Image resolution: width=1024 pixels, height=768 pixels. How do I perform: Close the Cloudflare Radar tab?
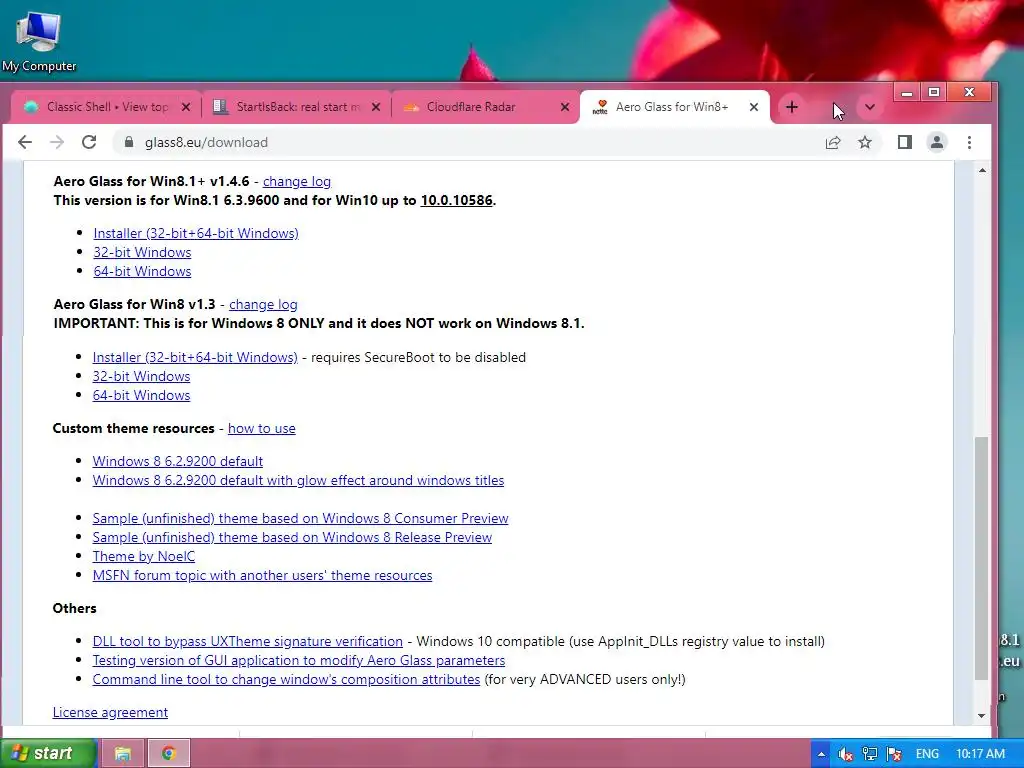[565, 107]
